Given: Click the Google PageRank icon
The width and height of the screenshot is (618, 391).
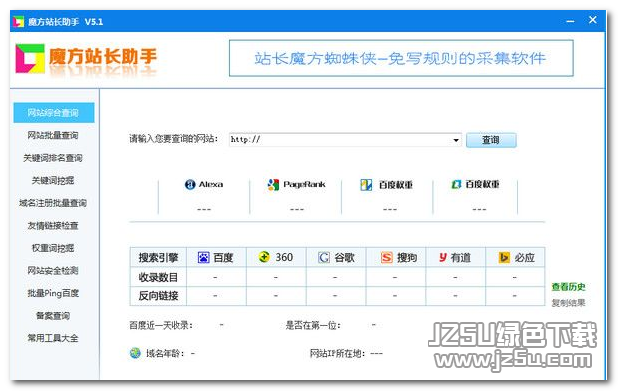Looking at the screenshot, I should point(273,184).
